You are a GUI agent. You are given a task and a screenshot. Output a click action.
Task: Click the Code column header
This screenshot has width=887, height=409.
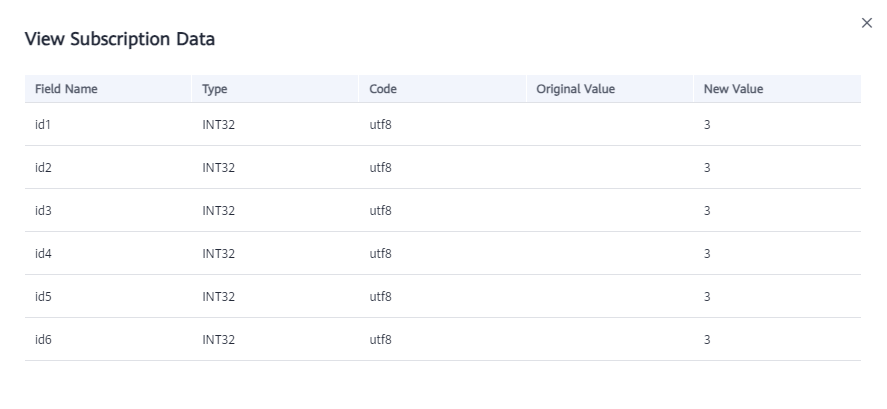coord(383,89)
